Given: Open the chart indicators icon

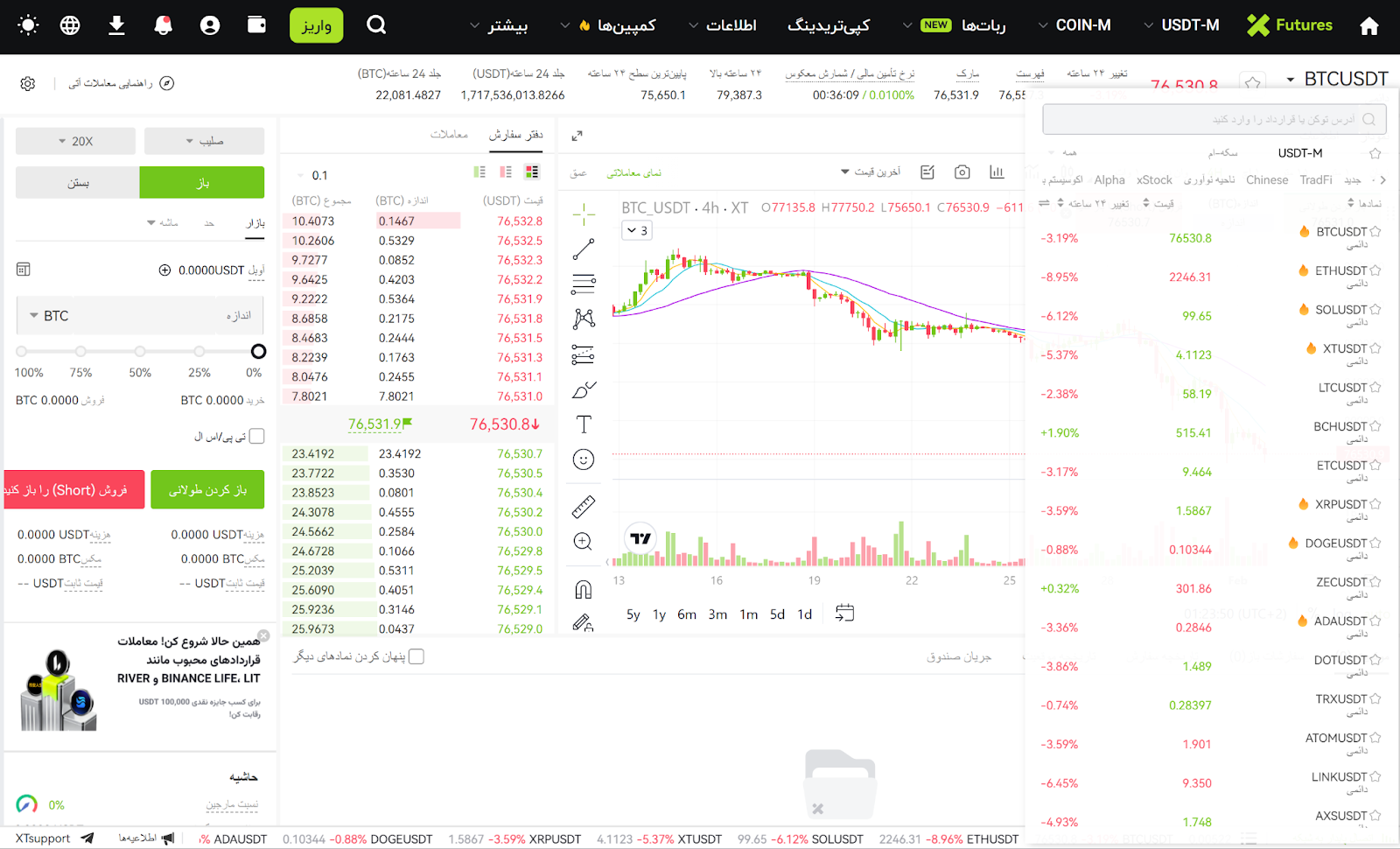Looking at the screenshot, I should [x=997, y=172].
